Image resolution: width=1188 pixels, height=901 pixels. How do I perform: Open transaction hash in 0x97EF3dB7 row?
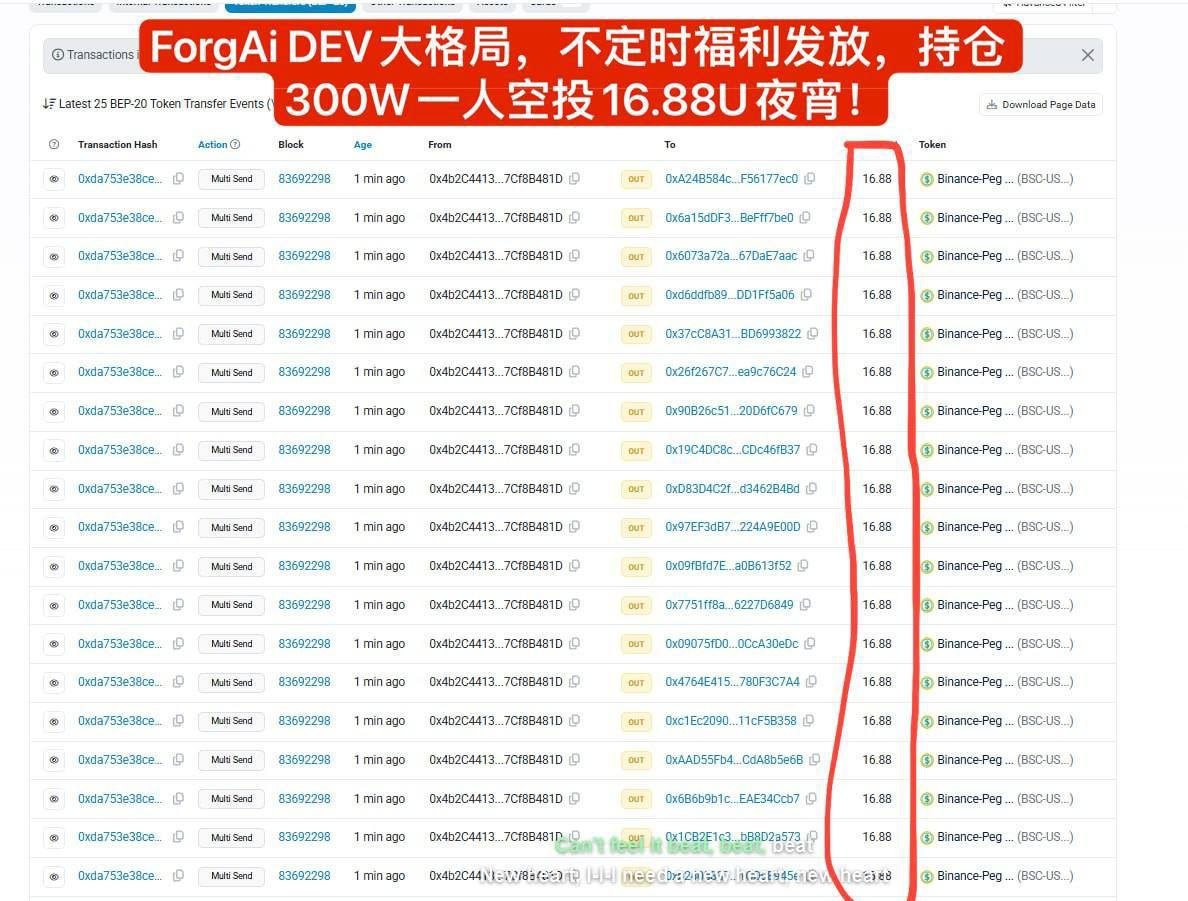point(120,527)
